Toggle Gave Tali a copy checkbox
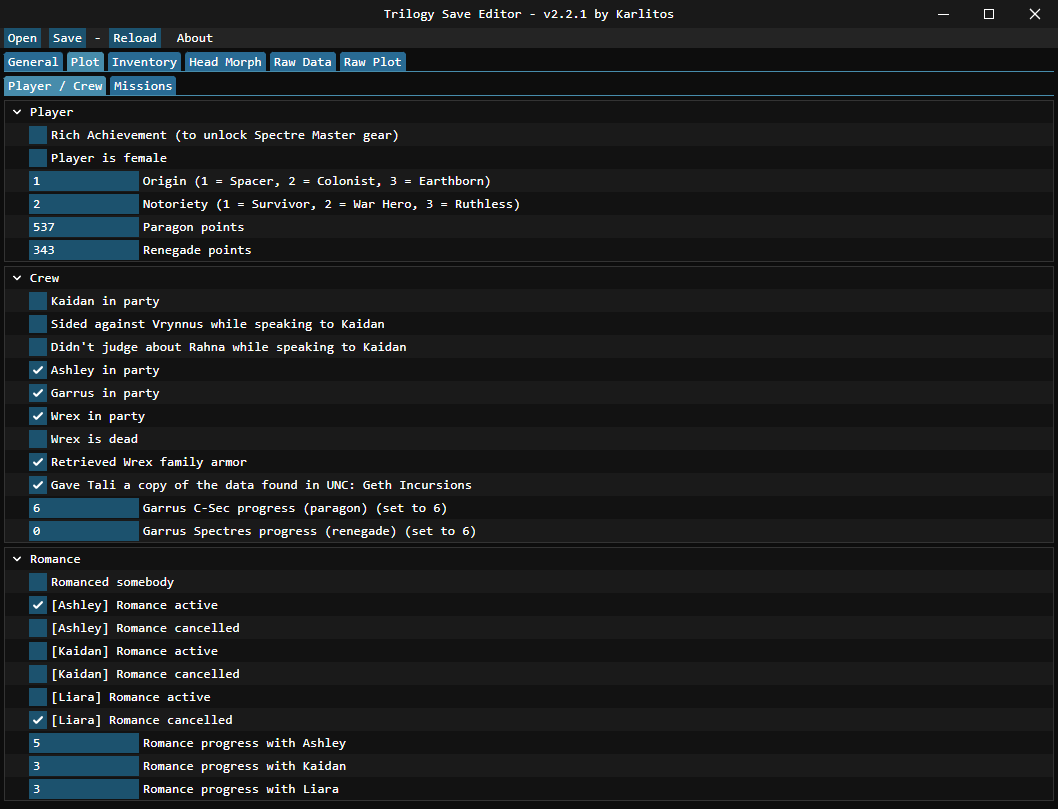The width and height of the screenshot is (1058, 809). [x=38, y=485]
